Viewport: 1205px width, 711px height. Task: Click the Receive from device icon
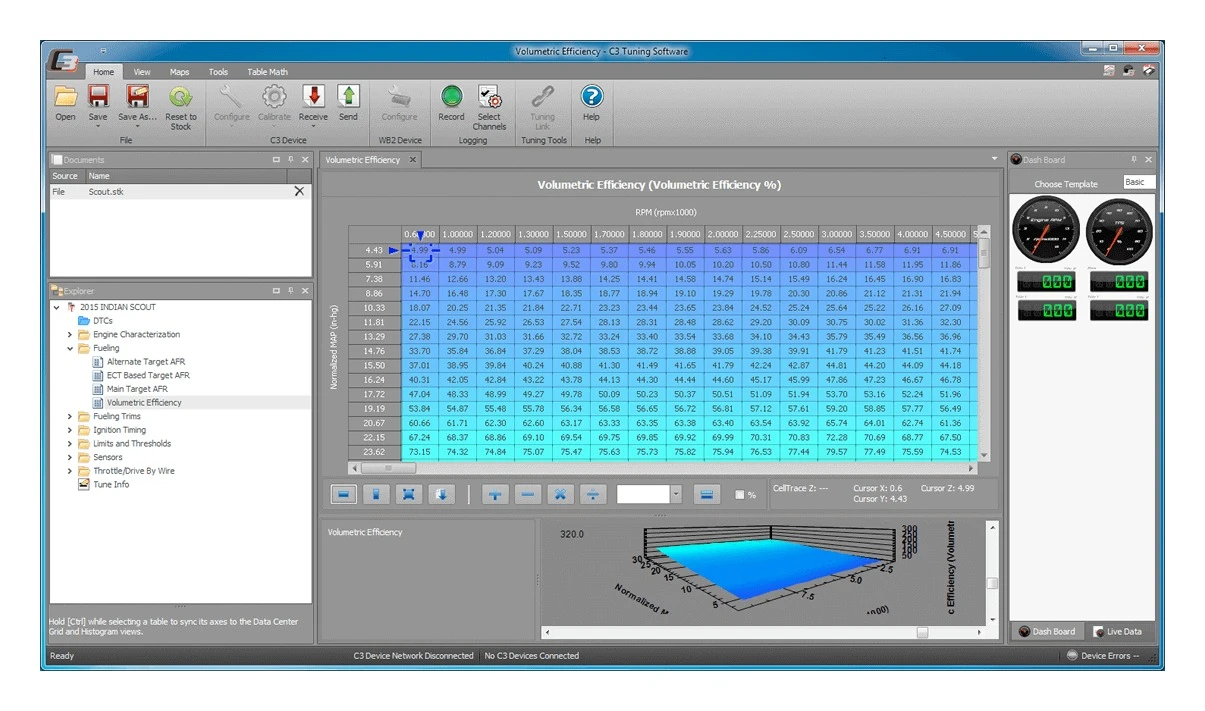tap(313, 97)
